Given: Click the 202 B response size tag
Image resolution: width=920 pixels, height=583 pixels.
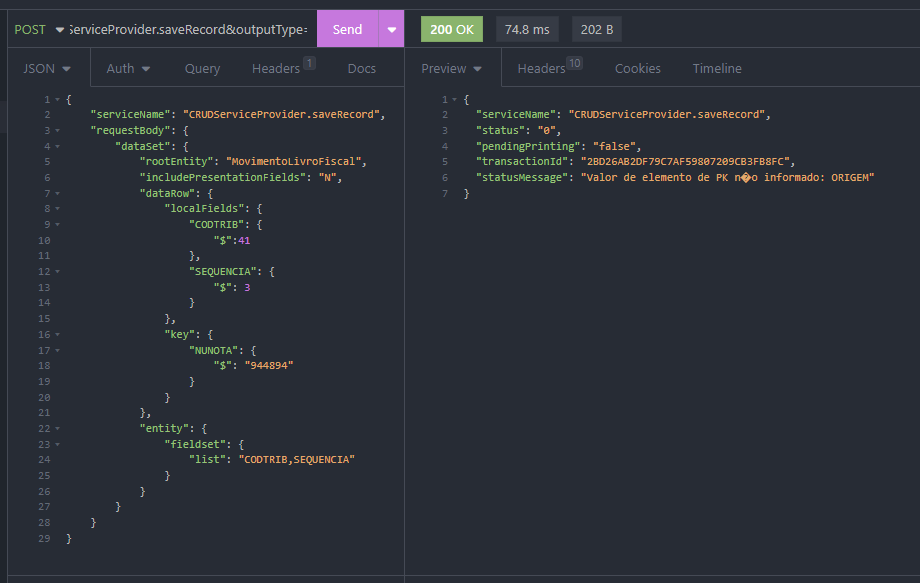Looking at the screenshot, I should (x=597, y=30).
